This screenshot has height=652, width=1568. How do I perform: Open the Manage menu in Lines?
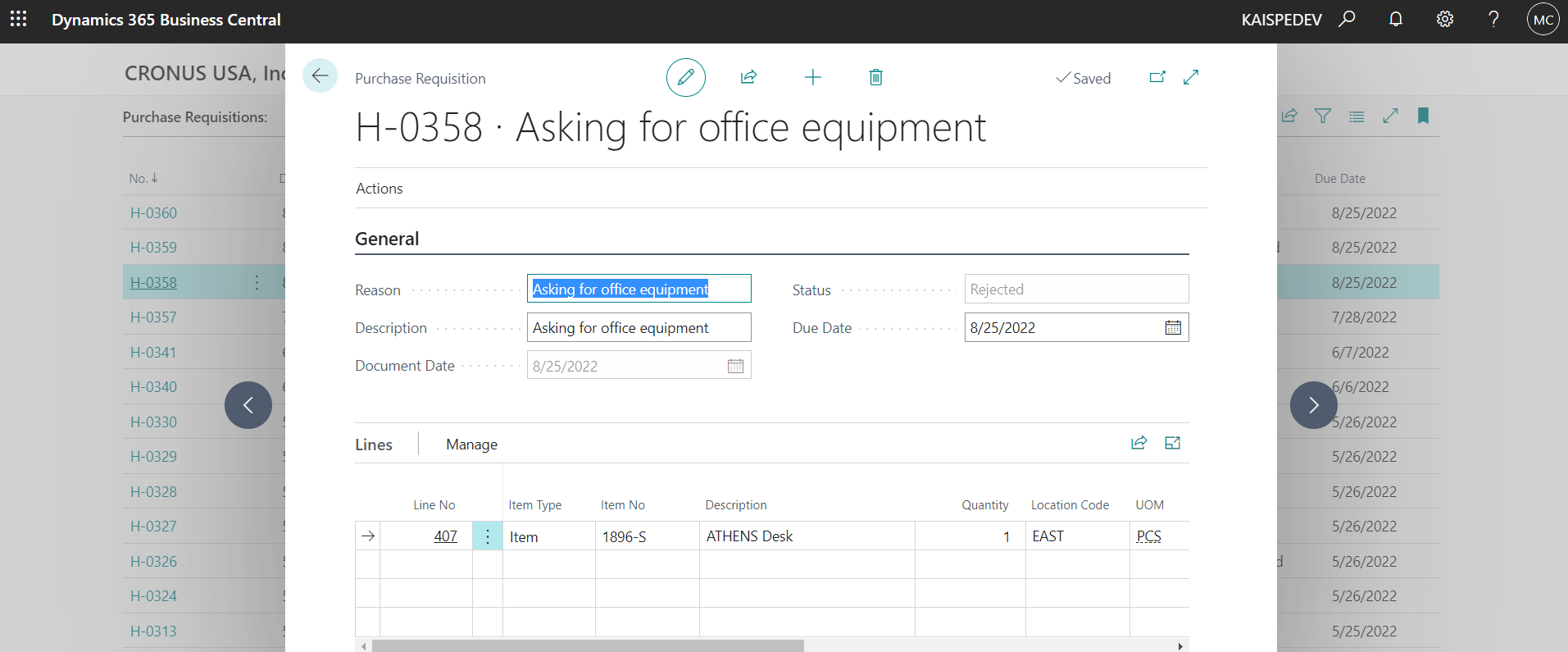(471, 445)
